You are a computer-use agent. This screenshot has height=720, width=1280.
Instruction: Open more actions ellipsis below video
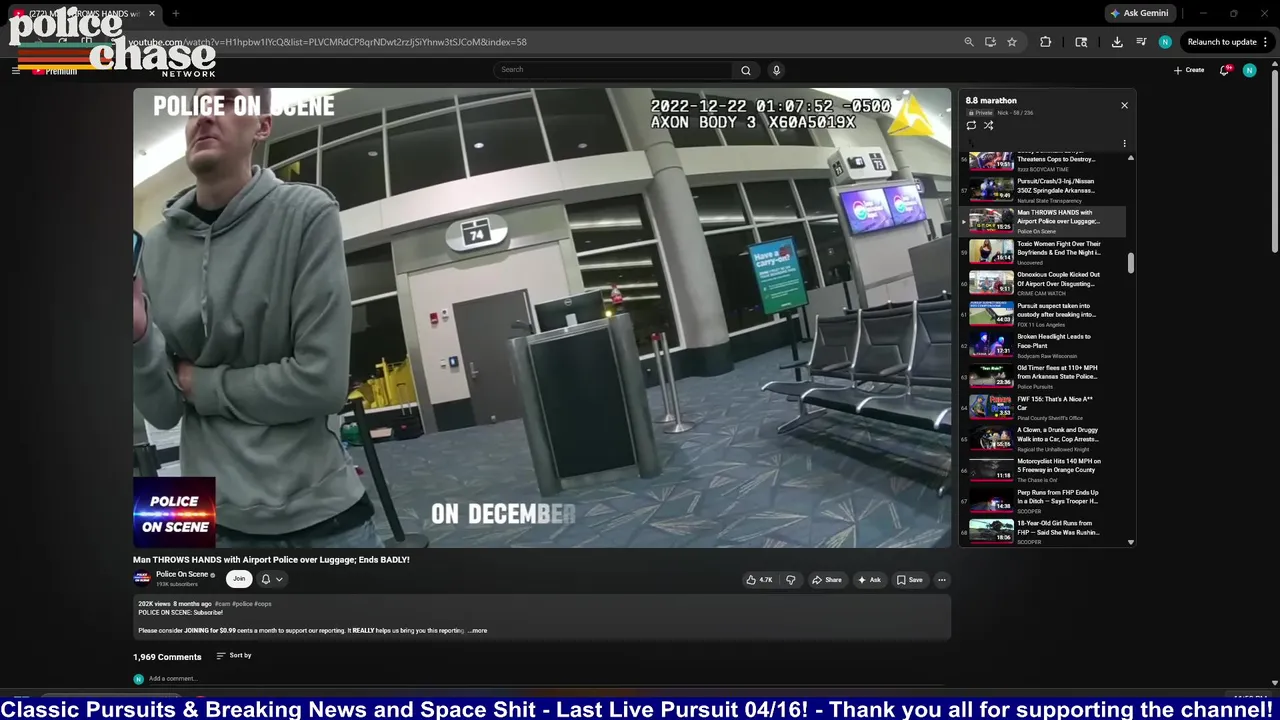[941, 580]
